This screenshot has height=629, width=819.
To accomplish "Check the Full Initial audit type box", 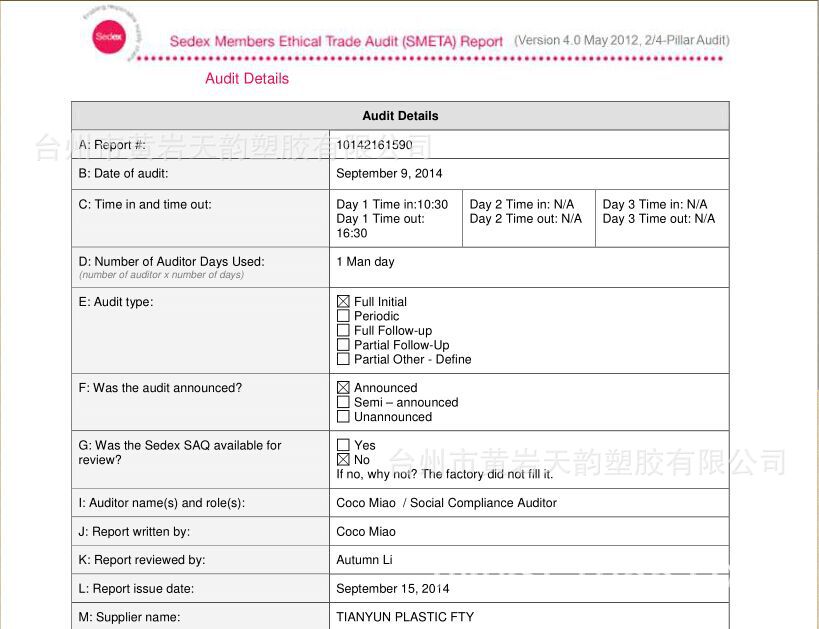I will click(x=343, y=301).
